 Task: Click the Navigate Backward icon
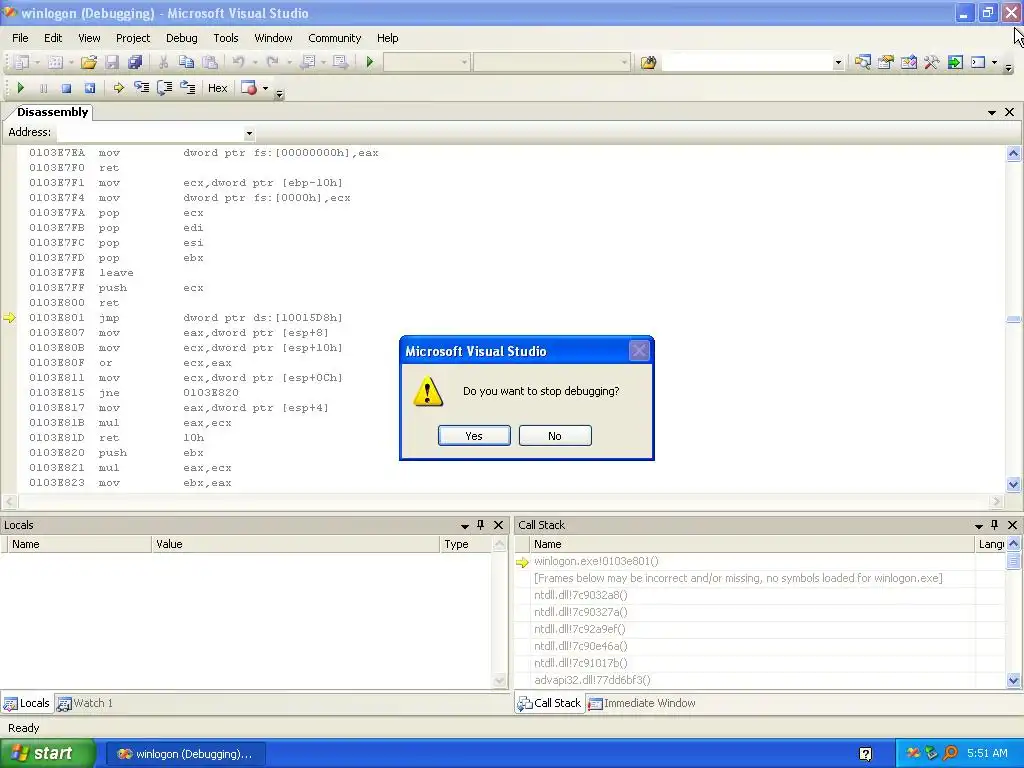(308, 62)
